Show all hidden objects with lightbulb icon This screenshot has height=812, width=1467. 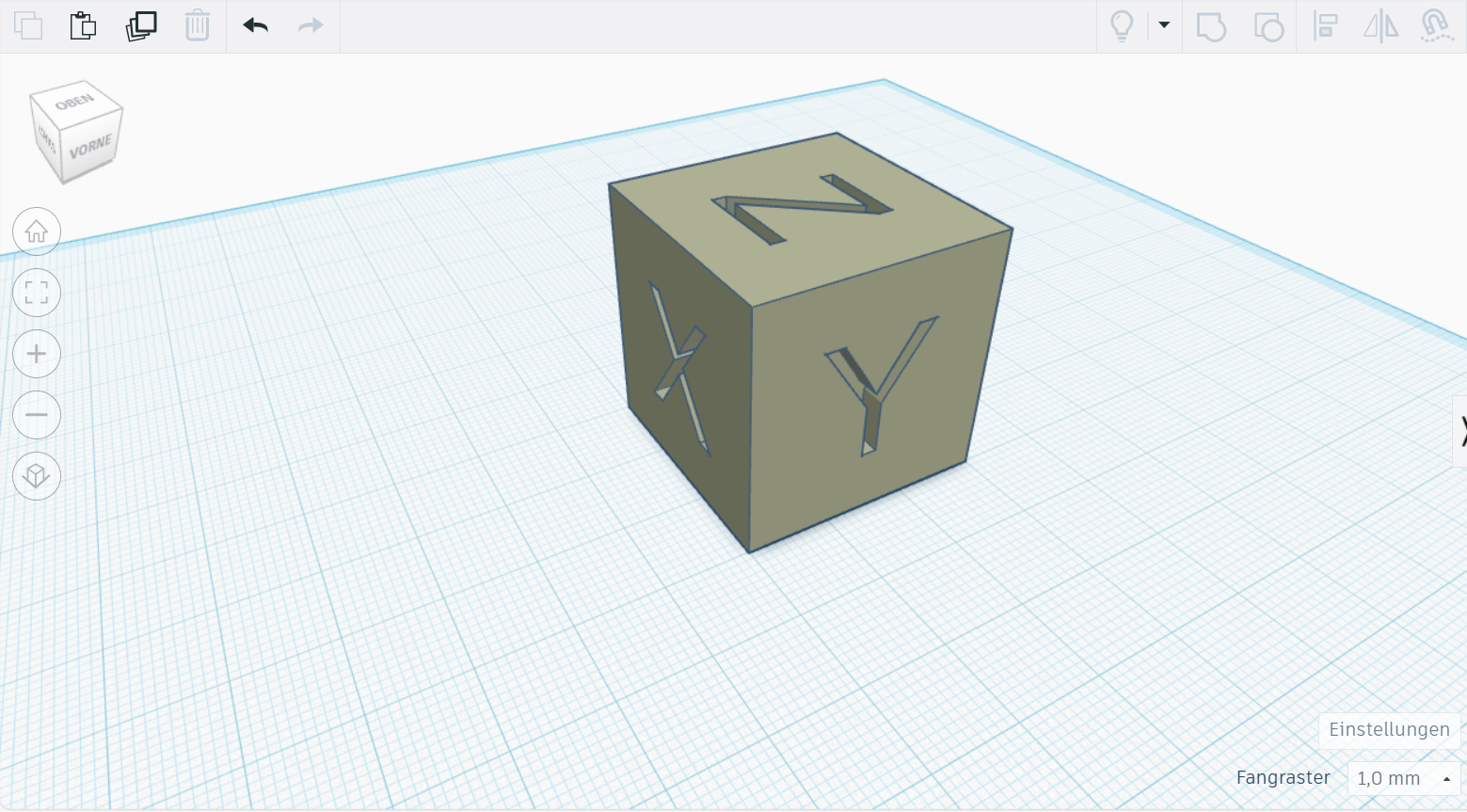[1122, 25]
